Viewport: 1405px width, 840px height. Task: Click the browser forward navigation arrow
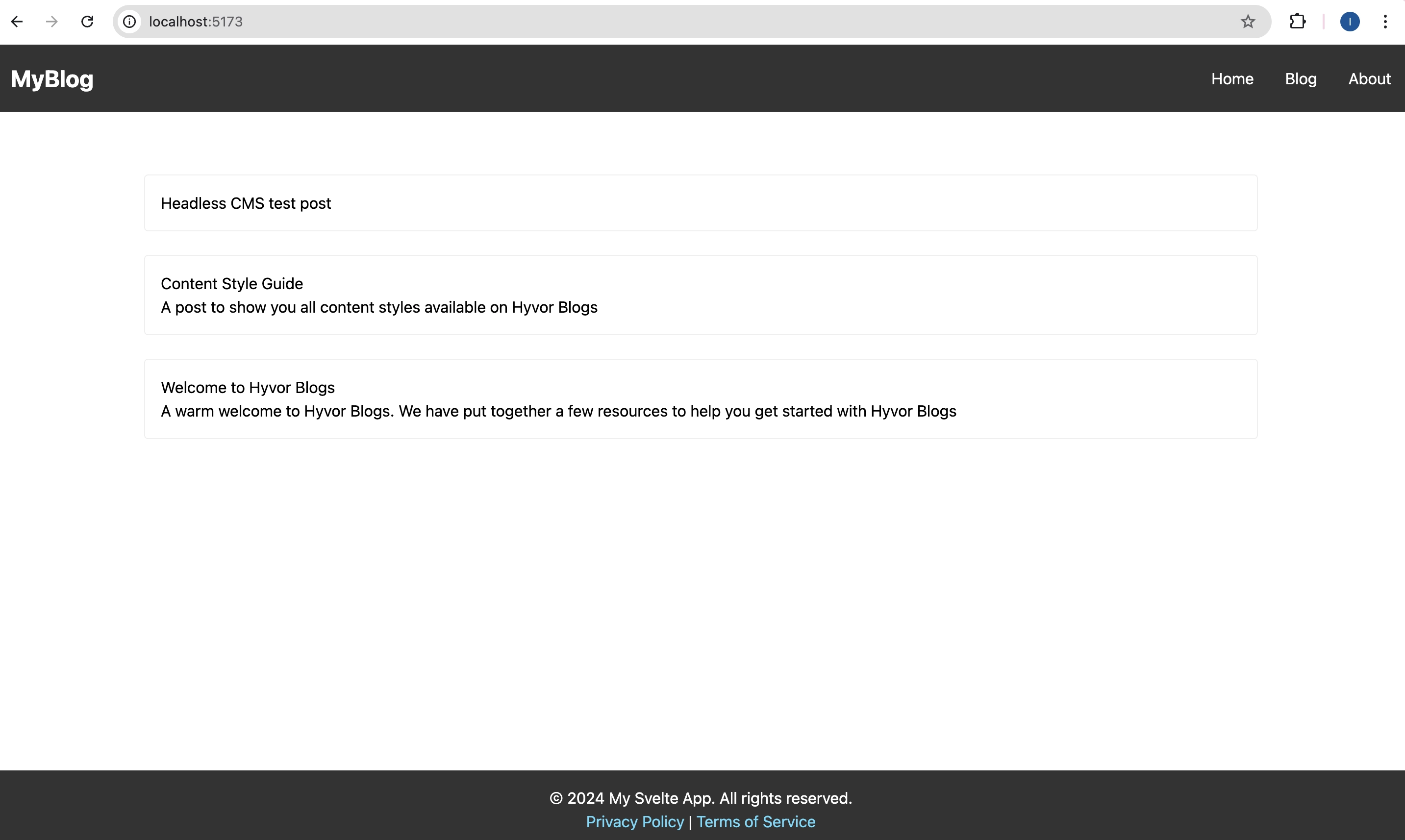tap(51, 21)
